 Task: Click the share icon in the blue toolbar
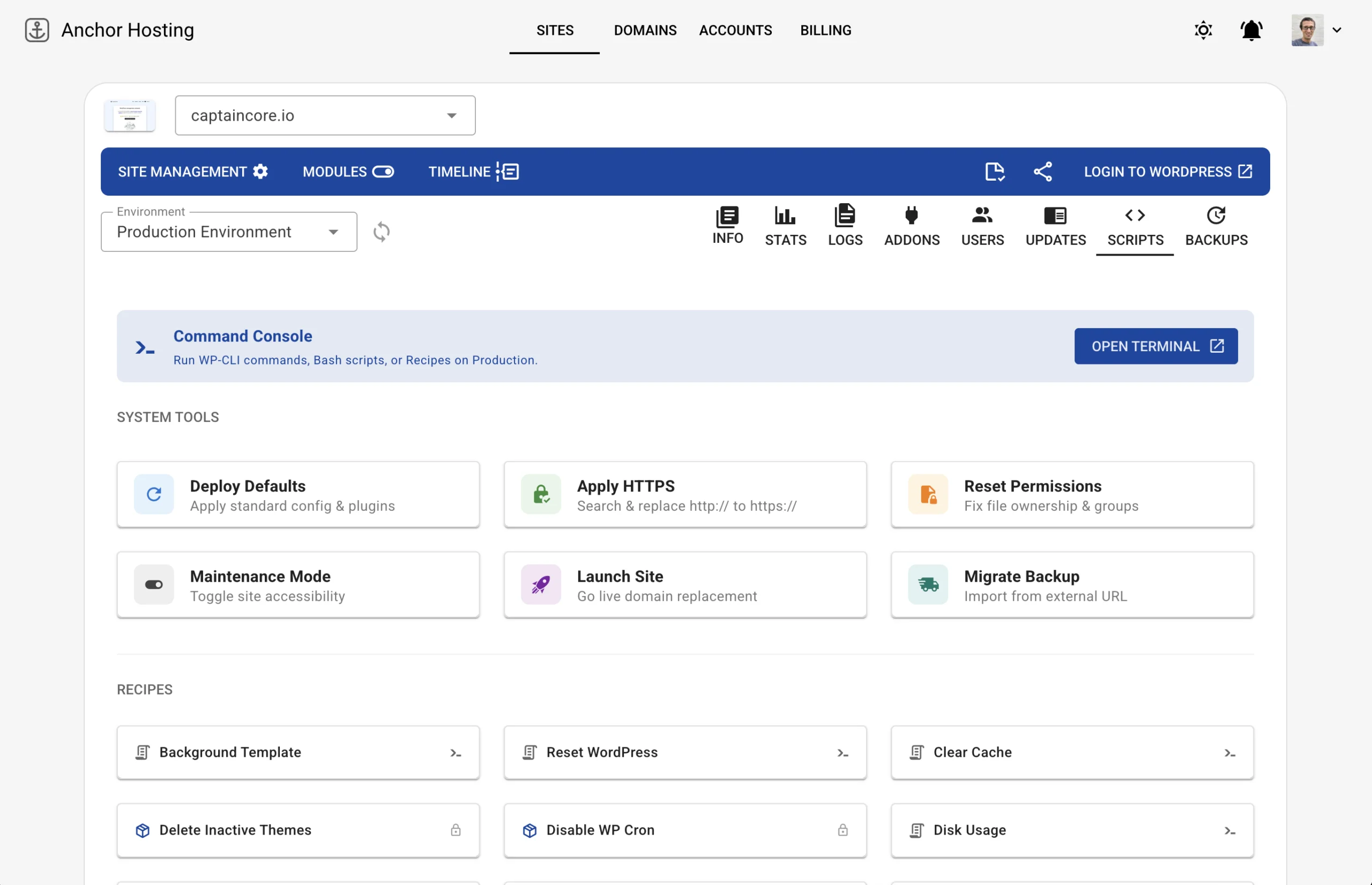coord(1043,171)
